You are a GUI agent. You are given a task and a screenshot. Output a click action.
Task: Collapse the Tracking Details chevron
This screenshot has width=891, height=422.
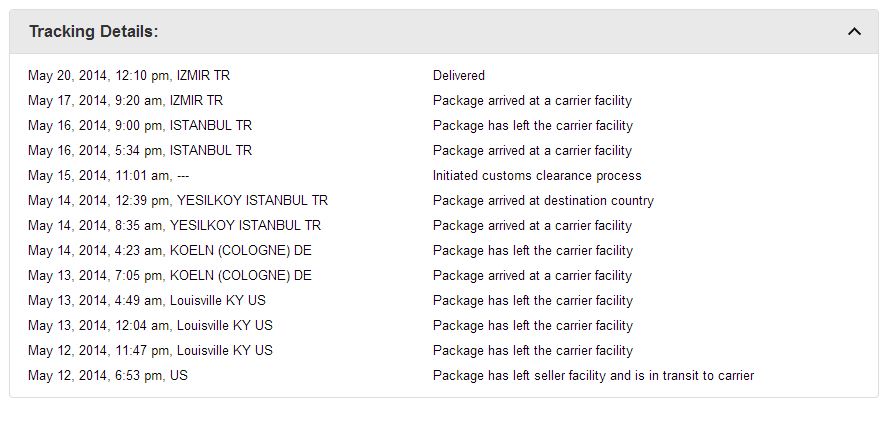854,32
